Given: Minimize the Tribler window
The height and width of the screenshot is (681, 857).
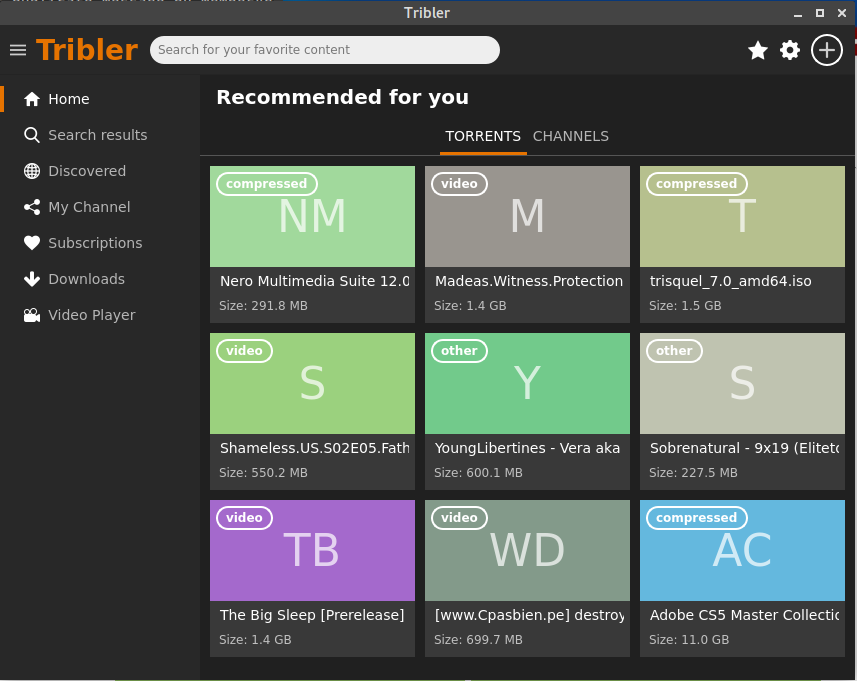Looking at the screenshot, I should (x=798, y=14).
